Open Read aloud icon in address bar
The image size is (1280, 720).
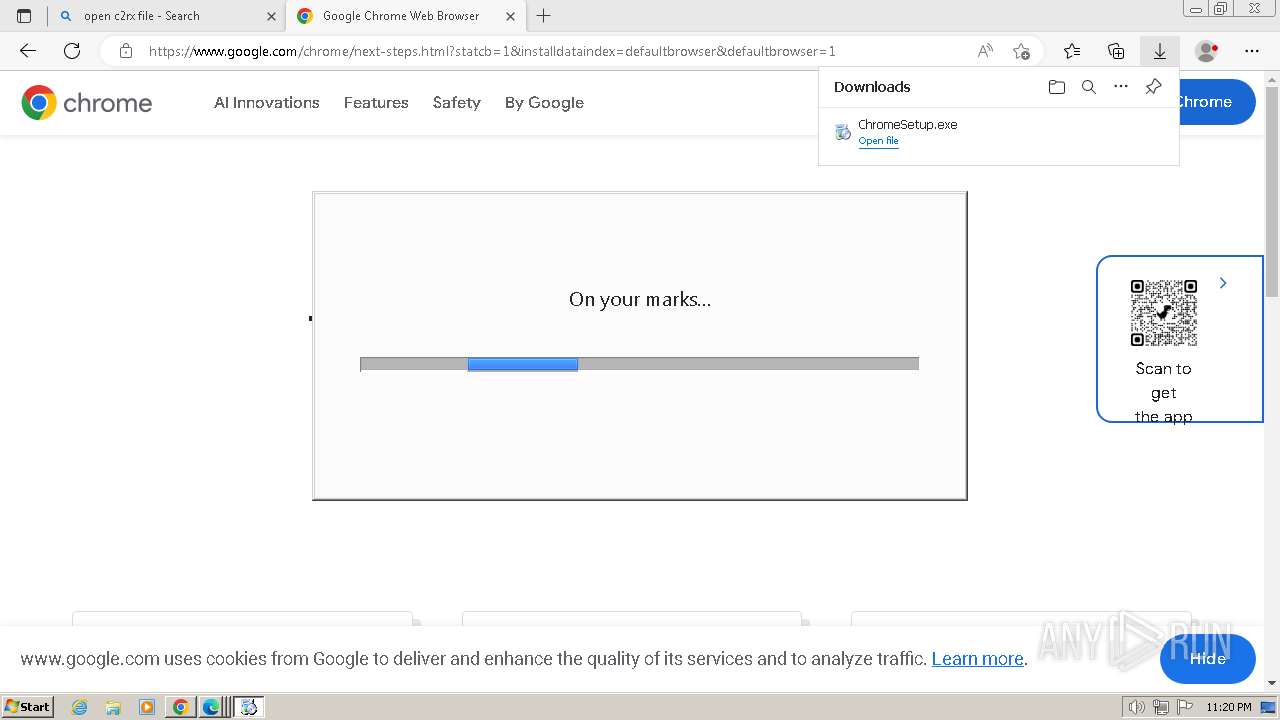pyautogui.click(x=985, y=51)
